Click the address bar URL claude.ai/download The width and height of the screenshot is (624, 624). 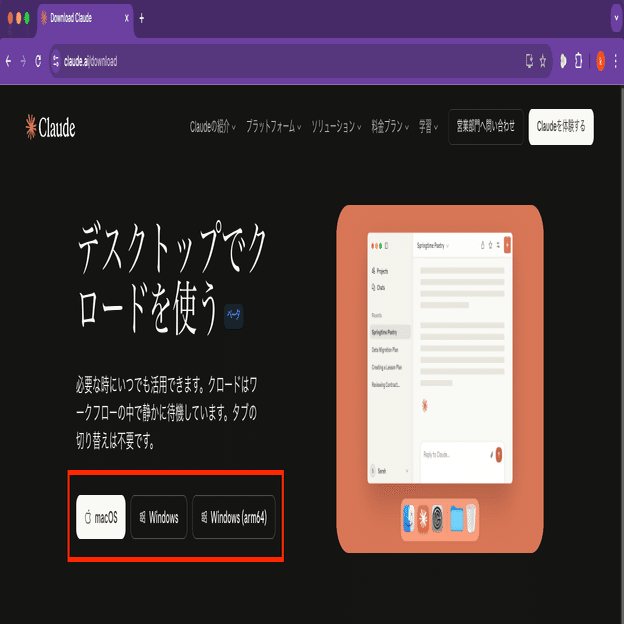point(91,61)
